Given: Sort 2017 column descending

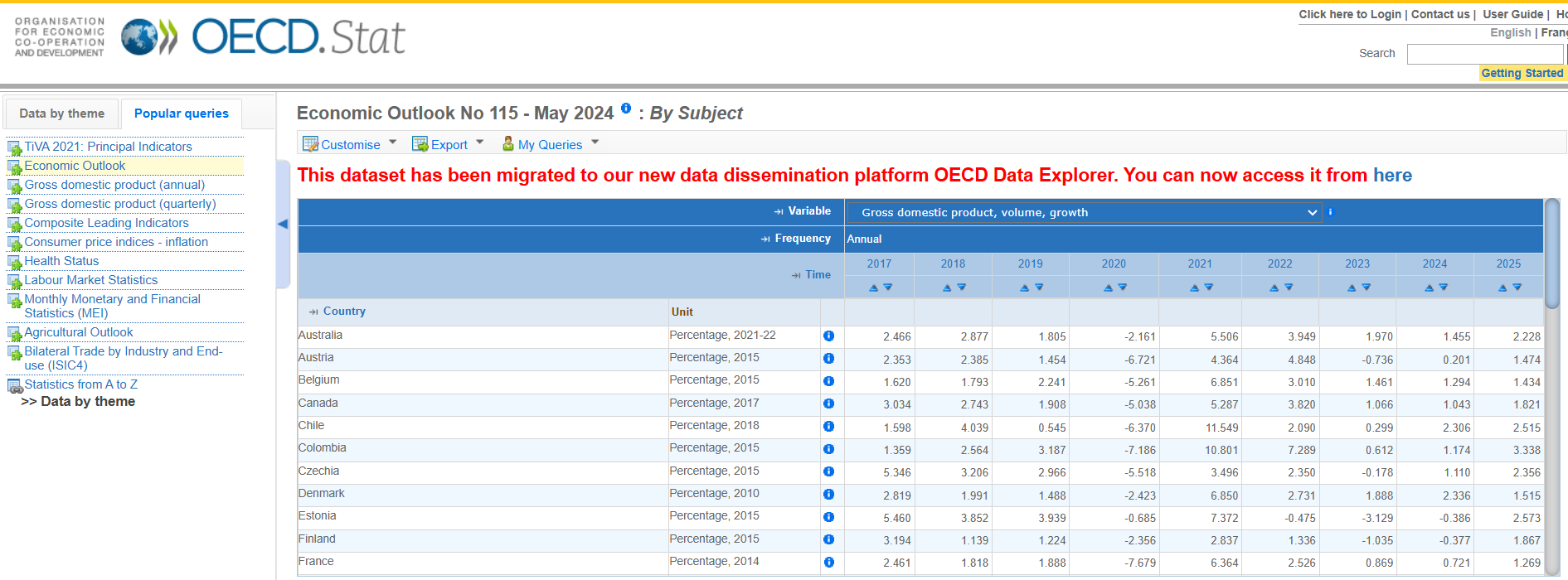Looking at the screenshot, I should pyautogui.click(x=887, y=288).
